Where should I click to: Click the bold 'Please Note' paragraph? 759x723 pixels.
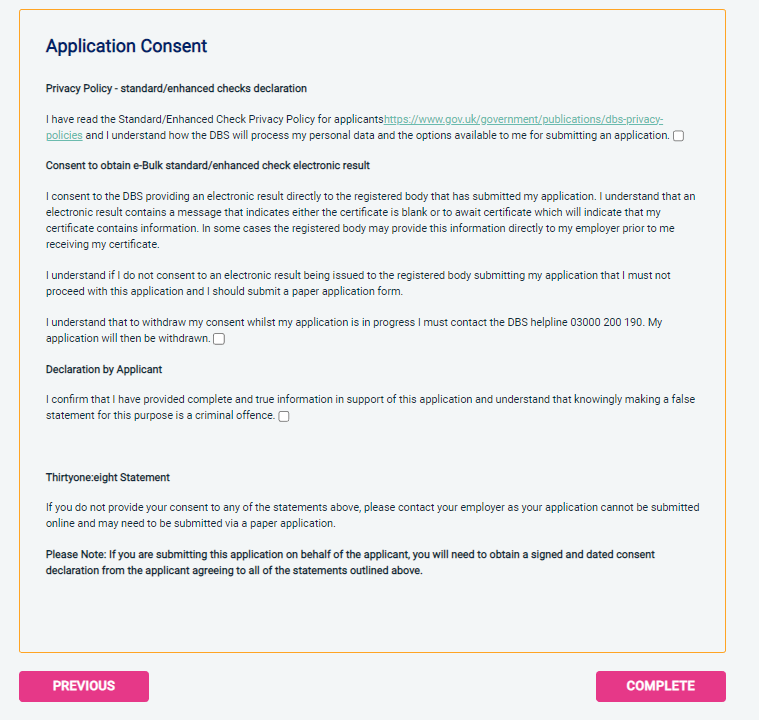coord(350,562)
